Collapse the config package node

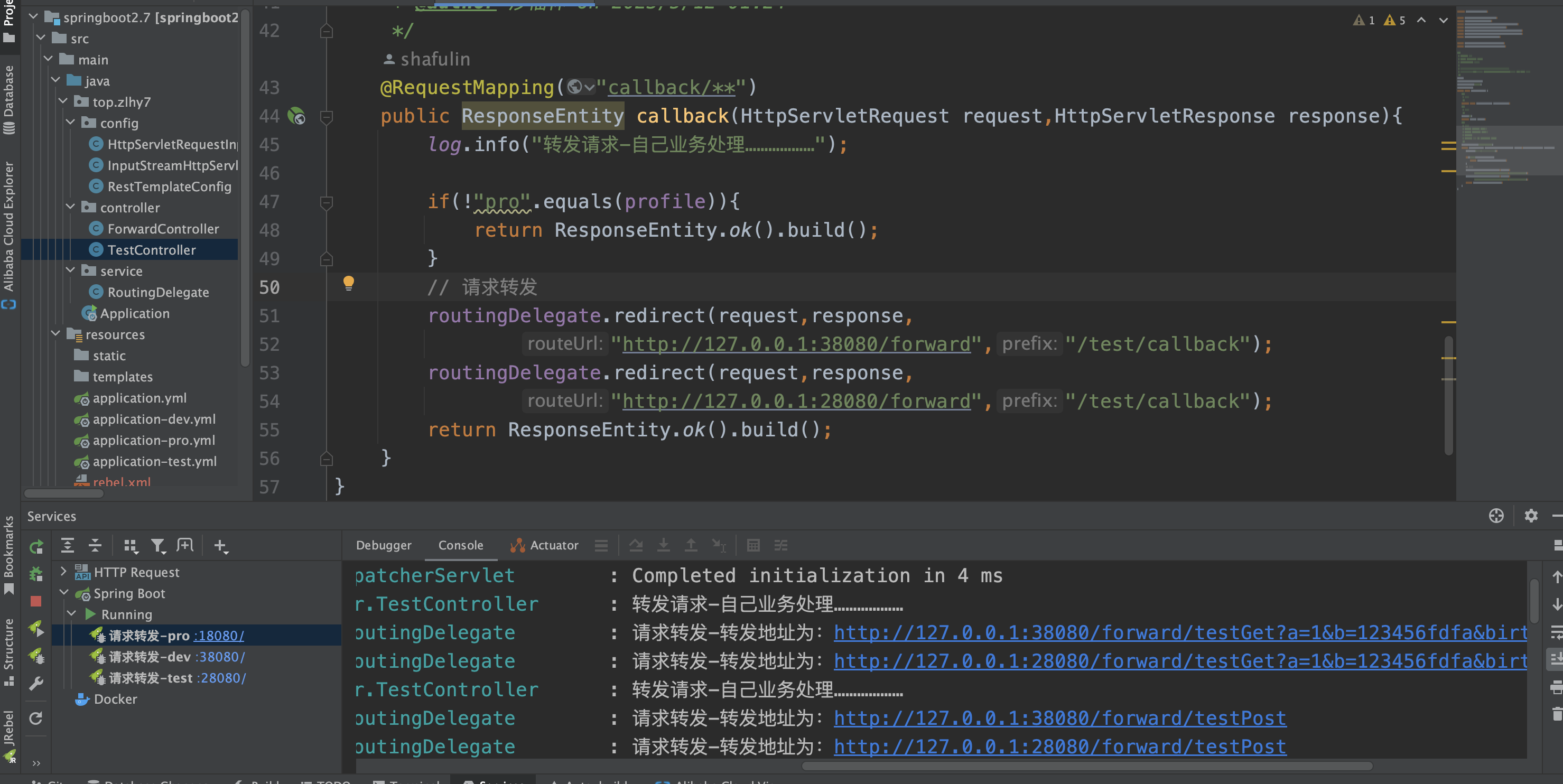point(70,123)
